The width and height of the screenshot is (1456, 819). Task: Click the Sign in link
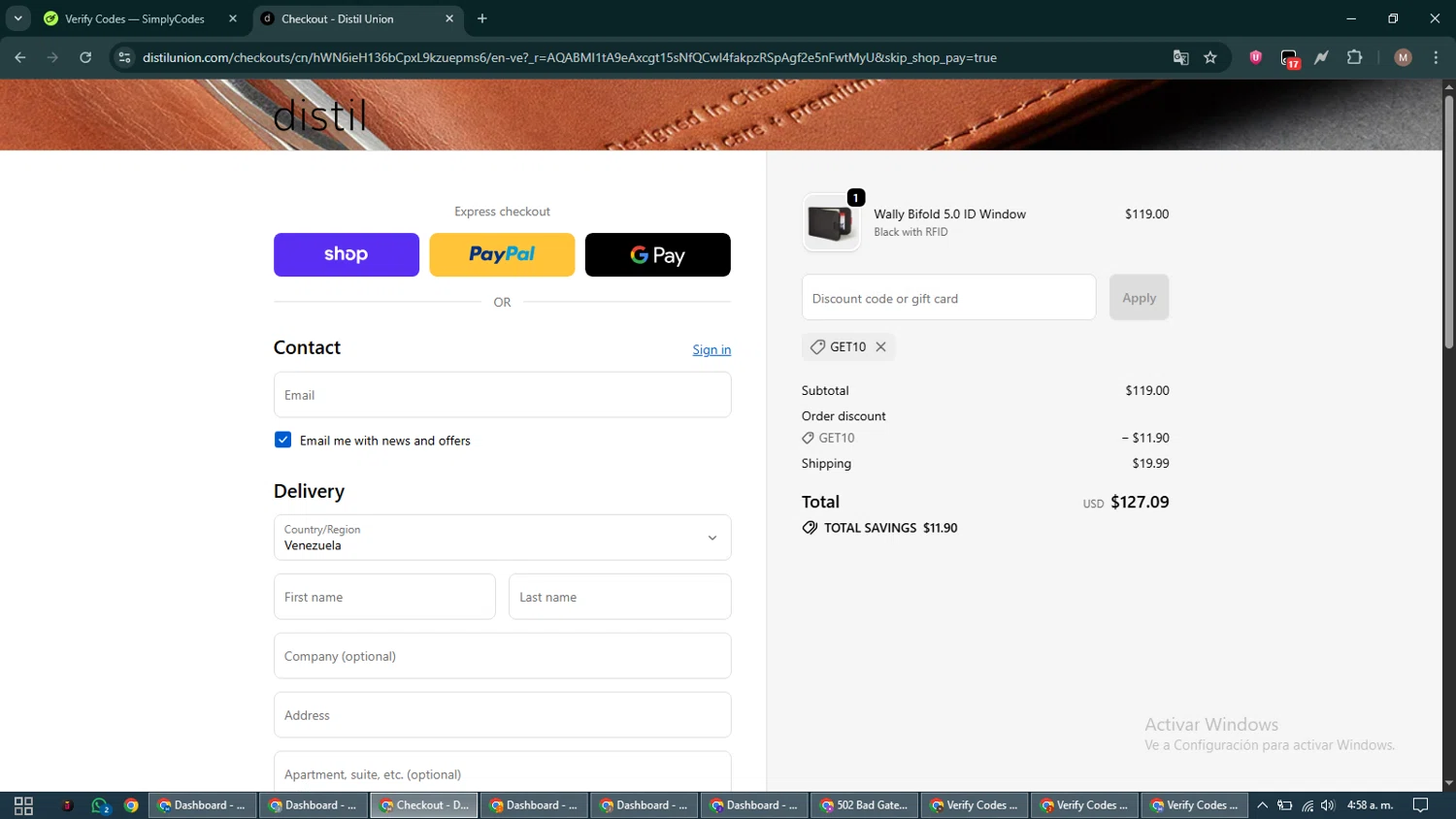pyautogui.click(x=711, y=349)
